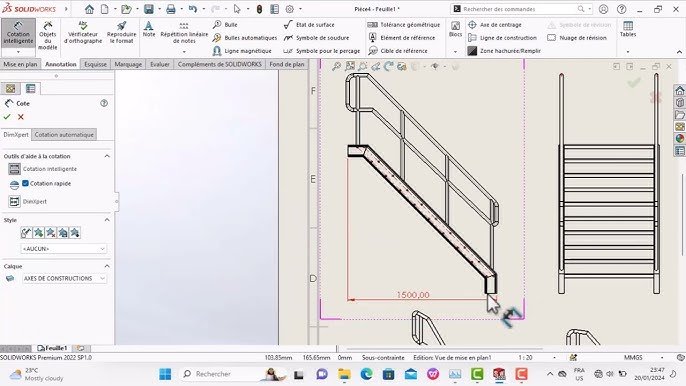Image resolution: width=686 pixels, height=386 pixels.
Task: Click the rebuild traffic light icon
Action: click(259, 9)
